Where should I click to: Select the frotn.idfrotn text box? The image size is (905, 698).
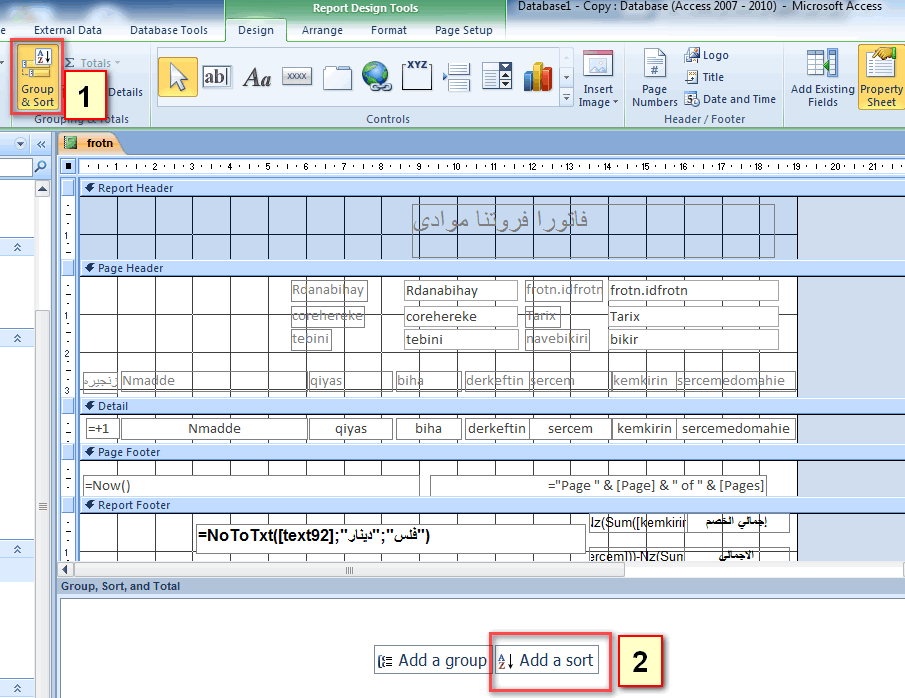(x=693, y=290)
